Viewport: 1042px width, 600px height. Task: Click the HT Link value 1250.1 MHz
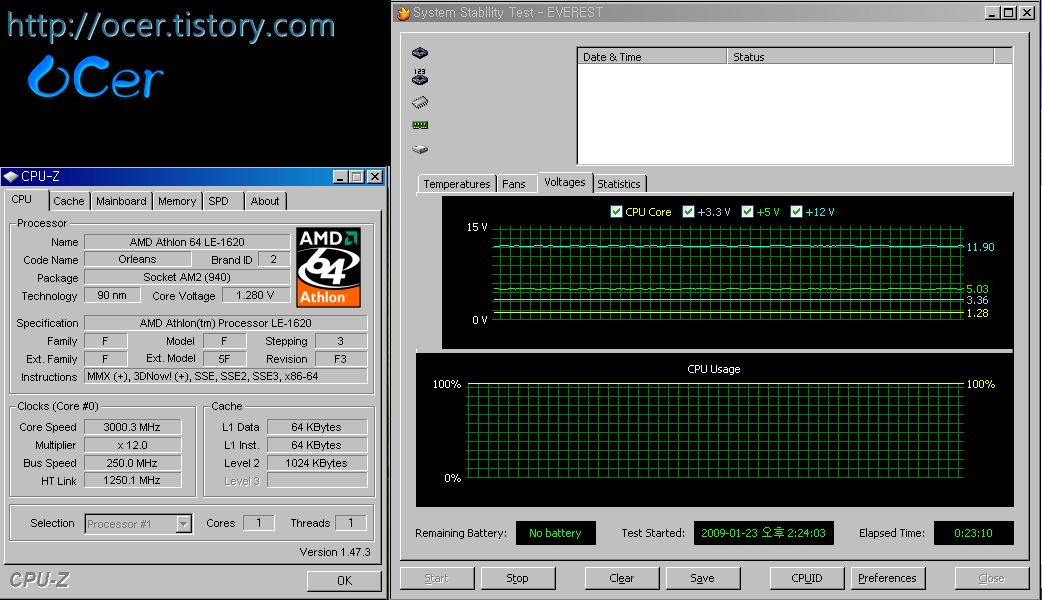(x=132, y=480)
